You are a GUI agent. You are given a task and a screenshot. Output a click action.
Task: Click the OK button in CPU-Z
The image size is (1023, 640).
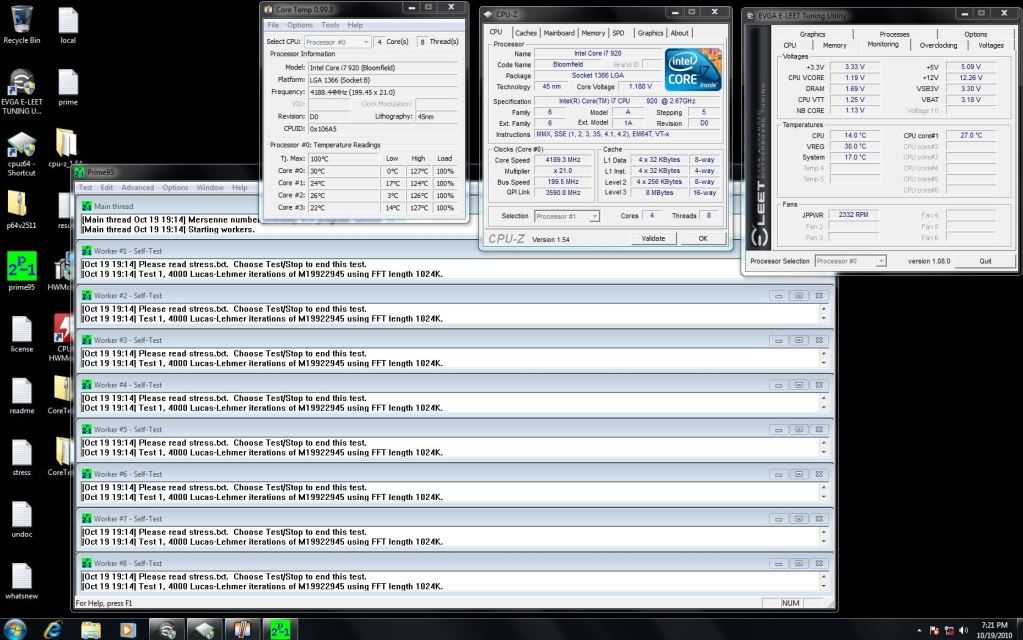click(703, 238)
